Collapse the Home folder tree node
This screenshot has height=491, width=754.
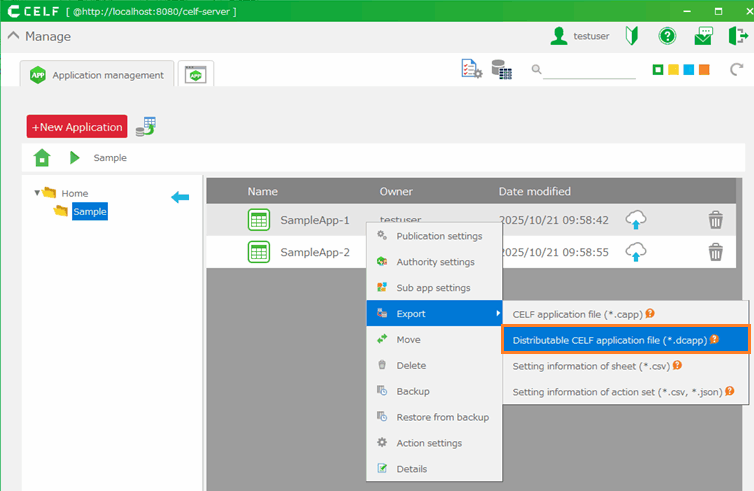[37, 193]
